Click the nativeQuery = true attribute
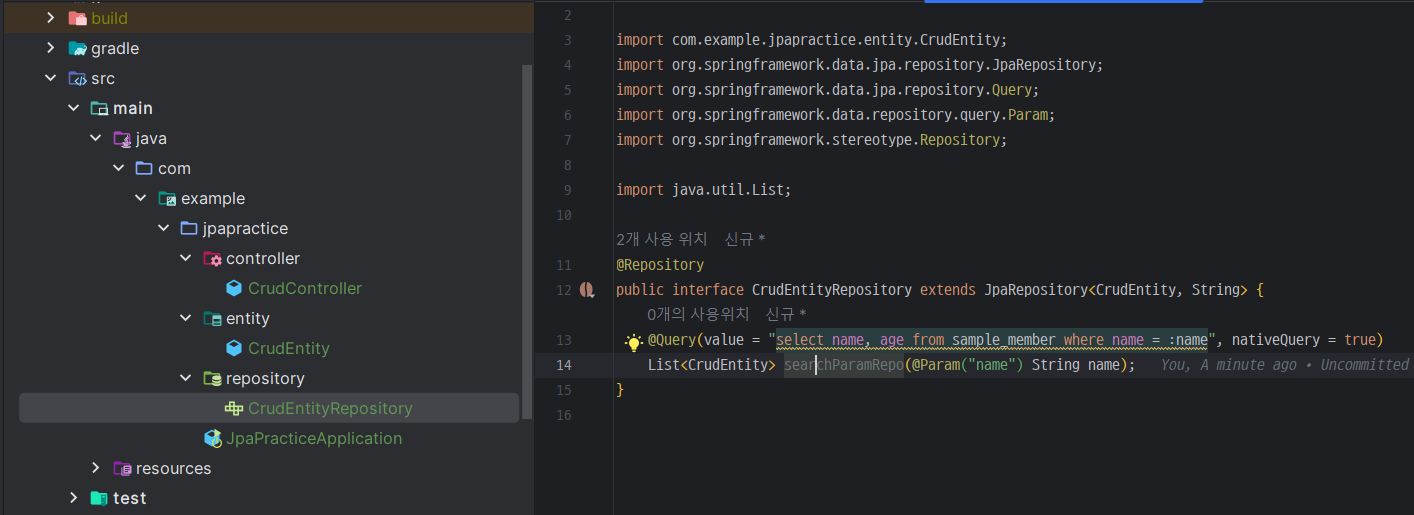The image size is (1414, 515). tap(1303, 340)
